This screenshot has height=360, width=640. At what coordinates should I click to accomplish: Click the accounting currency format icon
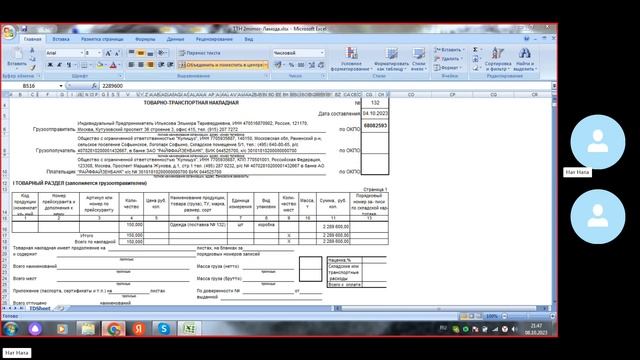pyautogui.click(x=278, y=65)
